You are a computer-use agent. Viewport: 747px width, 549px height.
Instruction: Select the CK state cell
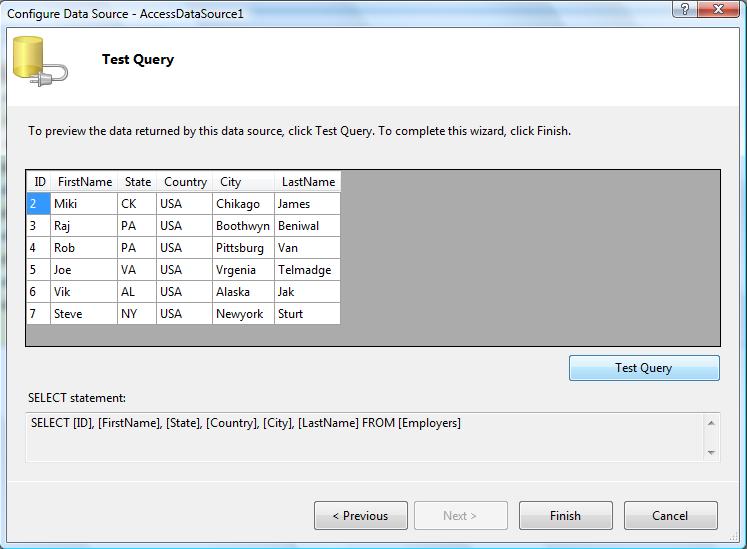pyautogui.click(x=137, y=203)
